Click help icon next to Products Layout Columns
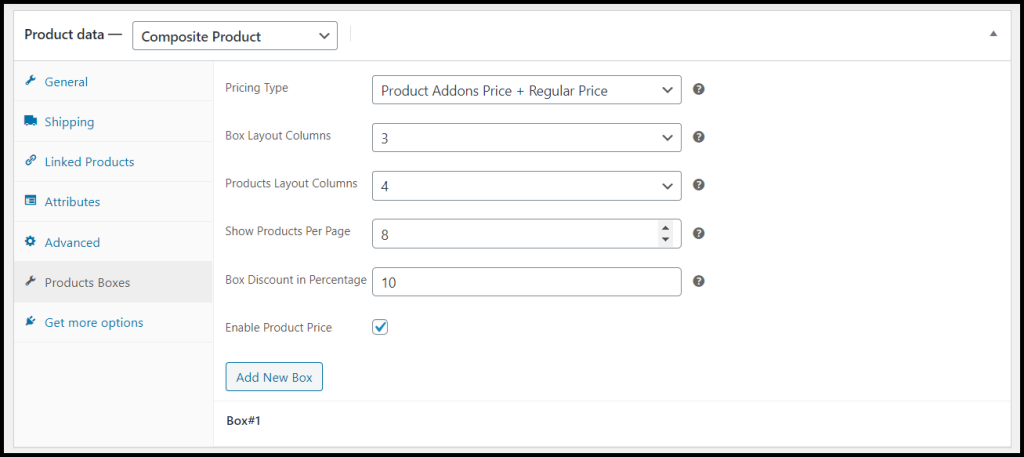Screen dimensions: 1024x457 (699, 185)
